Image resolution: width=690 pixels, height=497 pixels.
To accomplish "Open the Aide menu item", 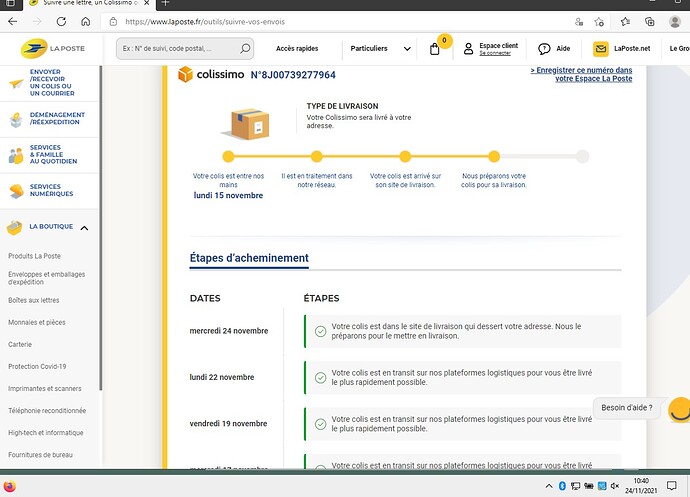I will (x=563, y=48).
